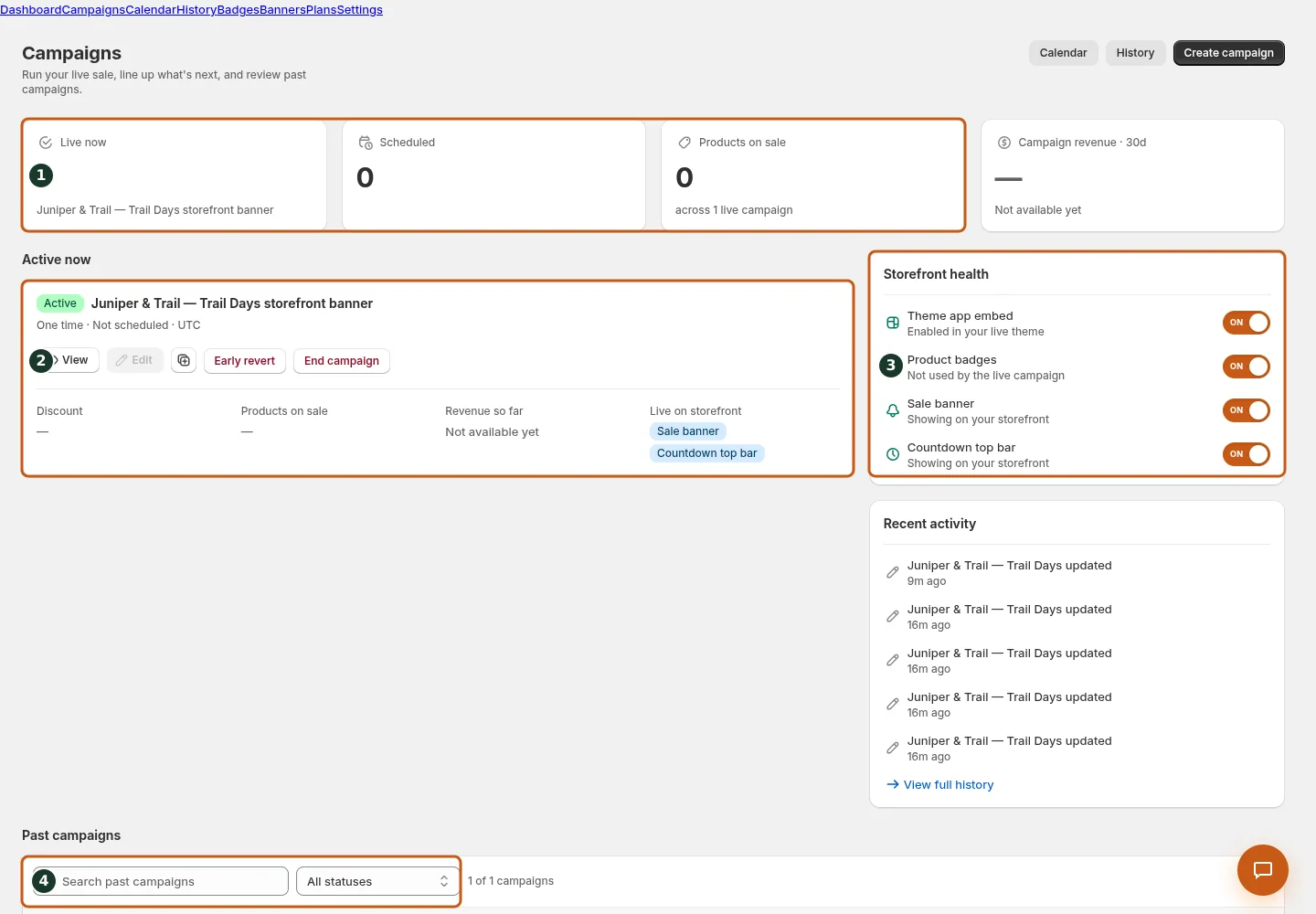Click the Countdown top bar storefront tag
Screen dimensions: 1316x914
pos(706,453)
